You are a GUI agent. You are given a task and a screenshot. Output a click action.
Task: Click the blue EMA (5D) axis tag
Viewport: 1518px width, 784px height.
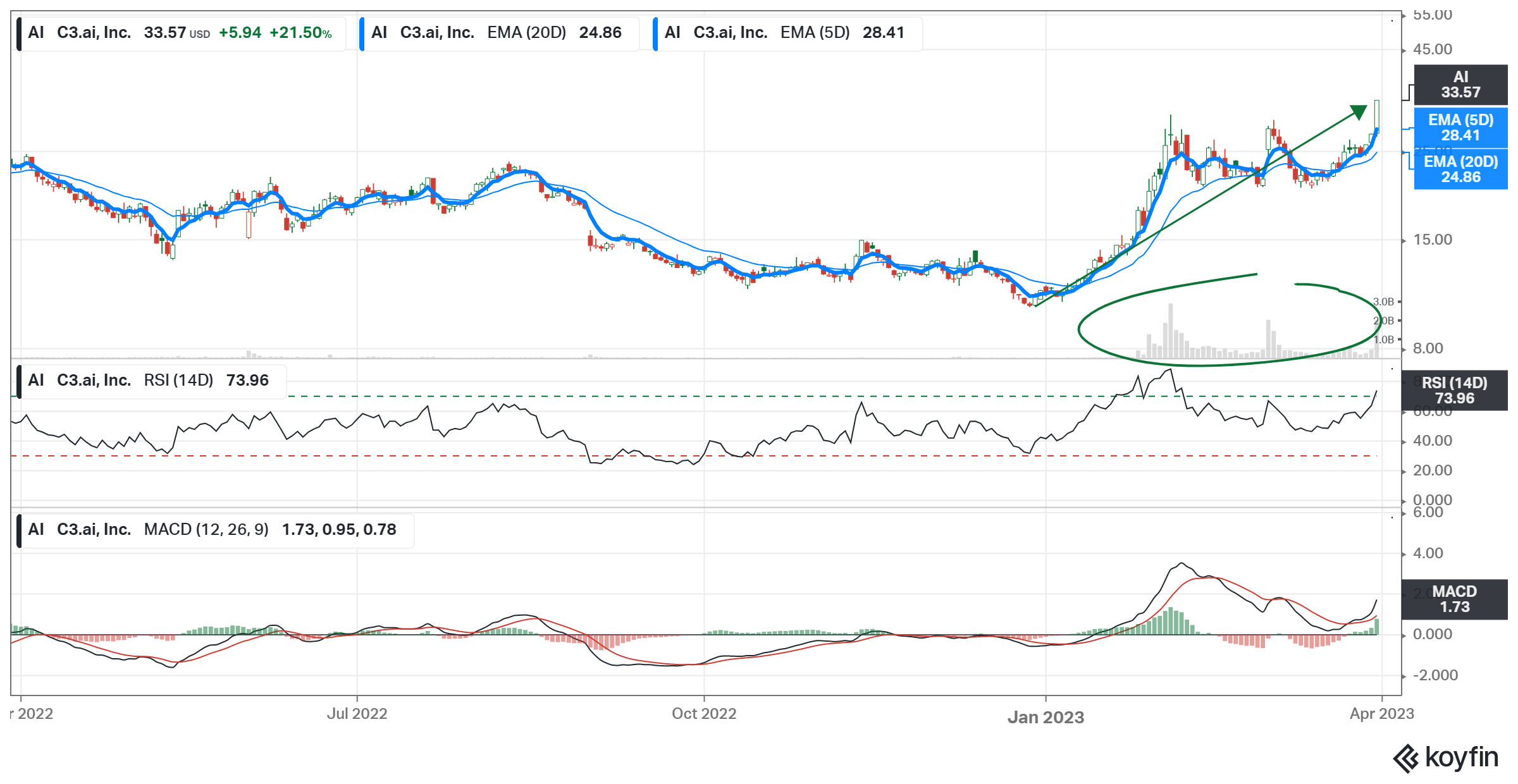pos(1460,128)
